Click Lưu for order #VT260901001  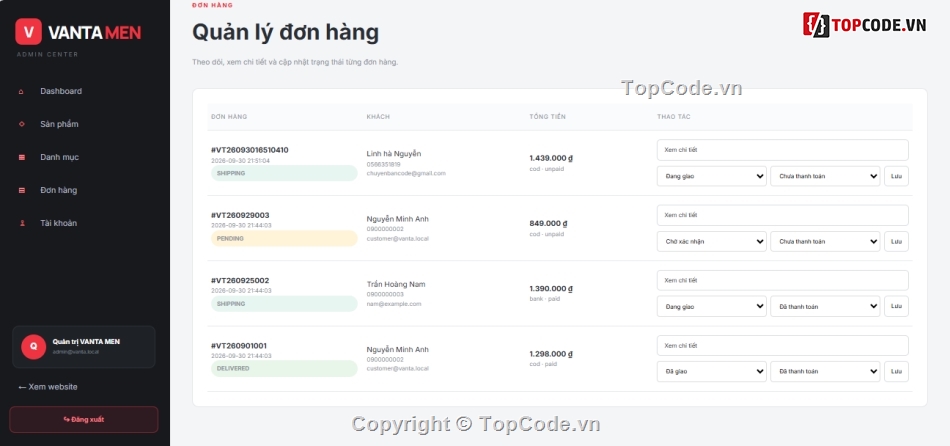click(897, 371)
